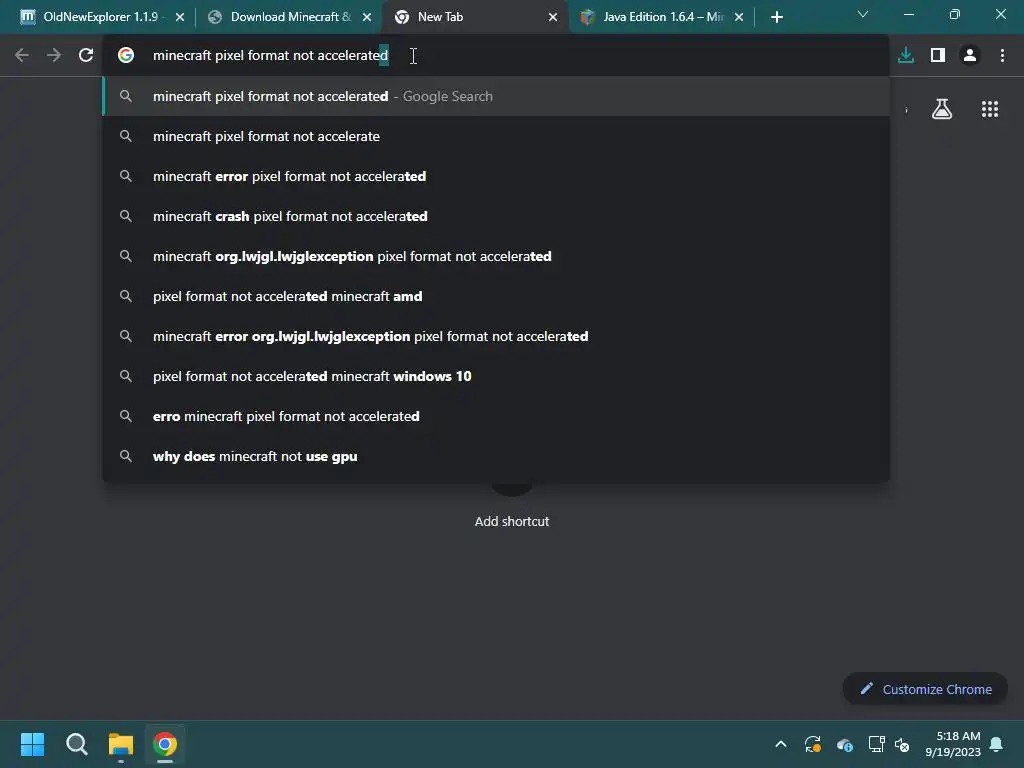
Task: Close the Java Edition 1.6.4 tab
Action: tap(739, 17)
